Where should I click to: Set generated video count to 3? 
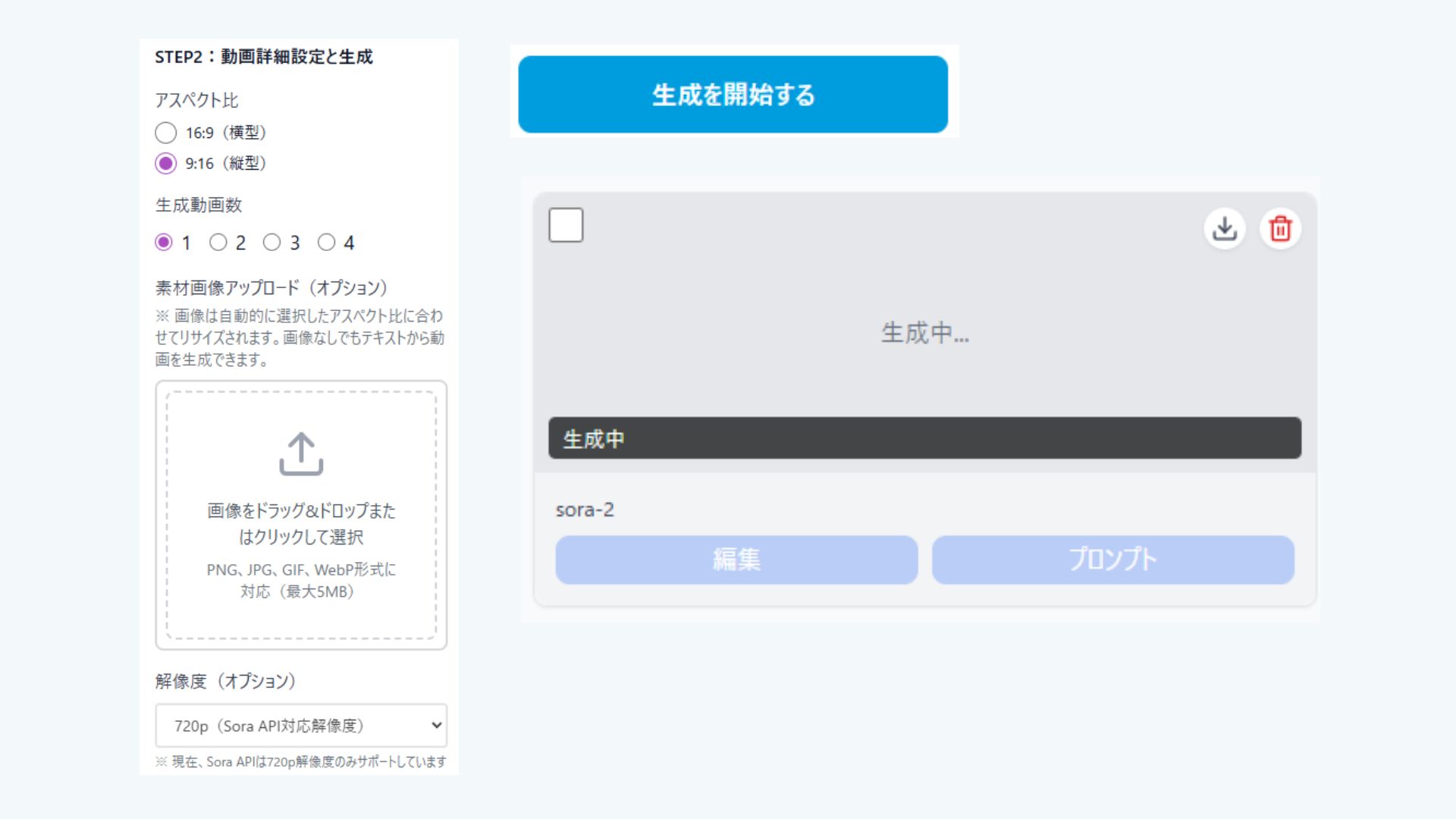tap(271, 243)
